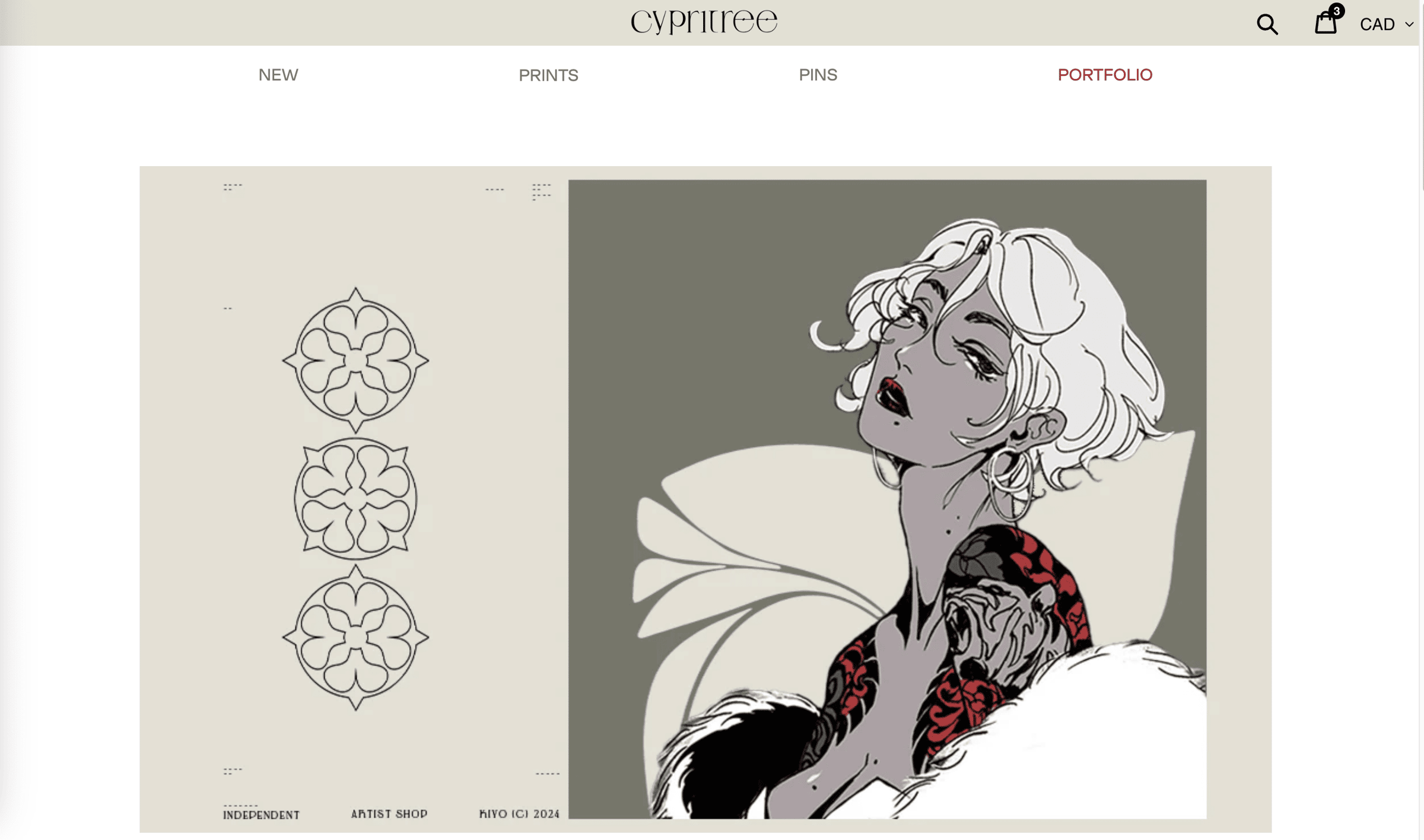The width and height of the screenshot is (1424, 840).
Task: Click the ARTIST SHOP text on banner
Action: [389, 814]
